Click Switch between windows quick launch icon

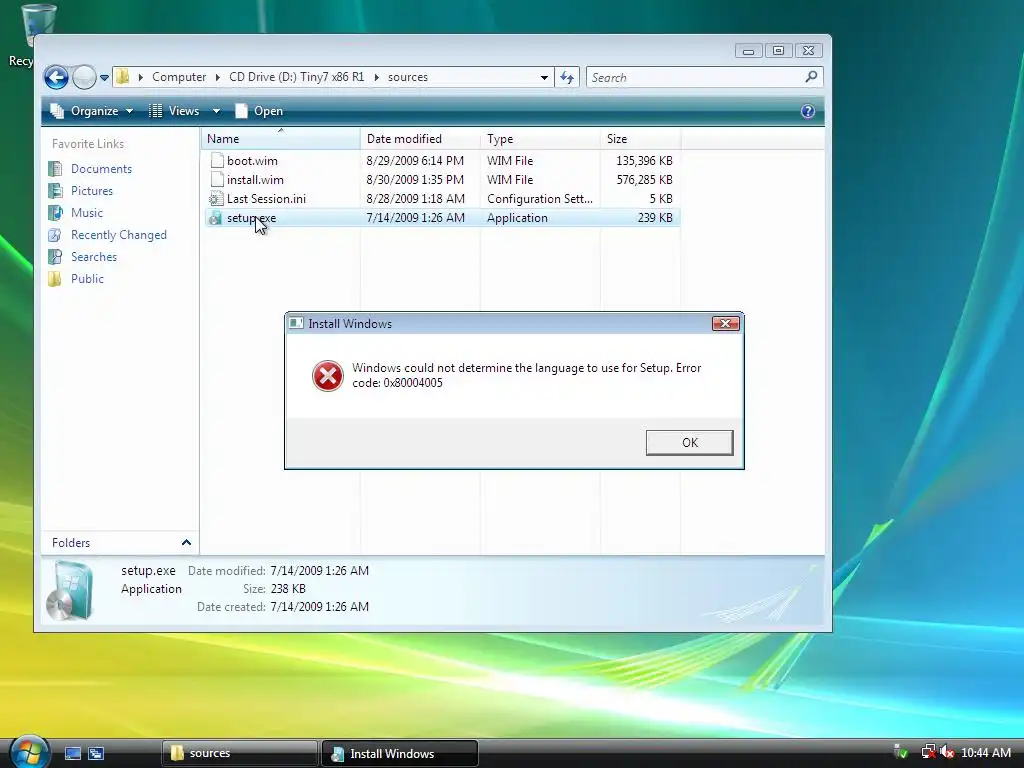point(96,754)
